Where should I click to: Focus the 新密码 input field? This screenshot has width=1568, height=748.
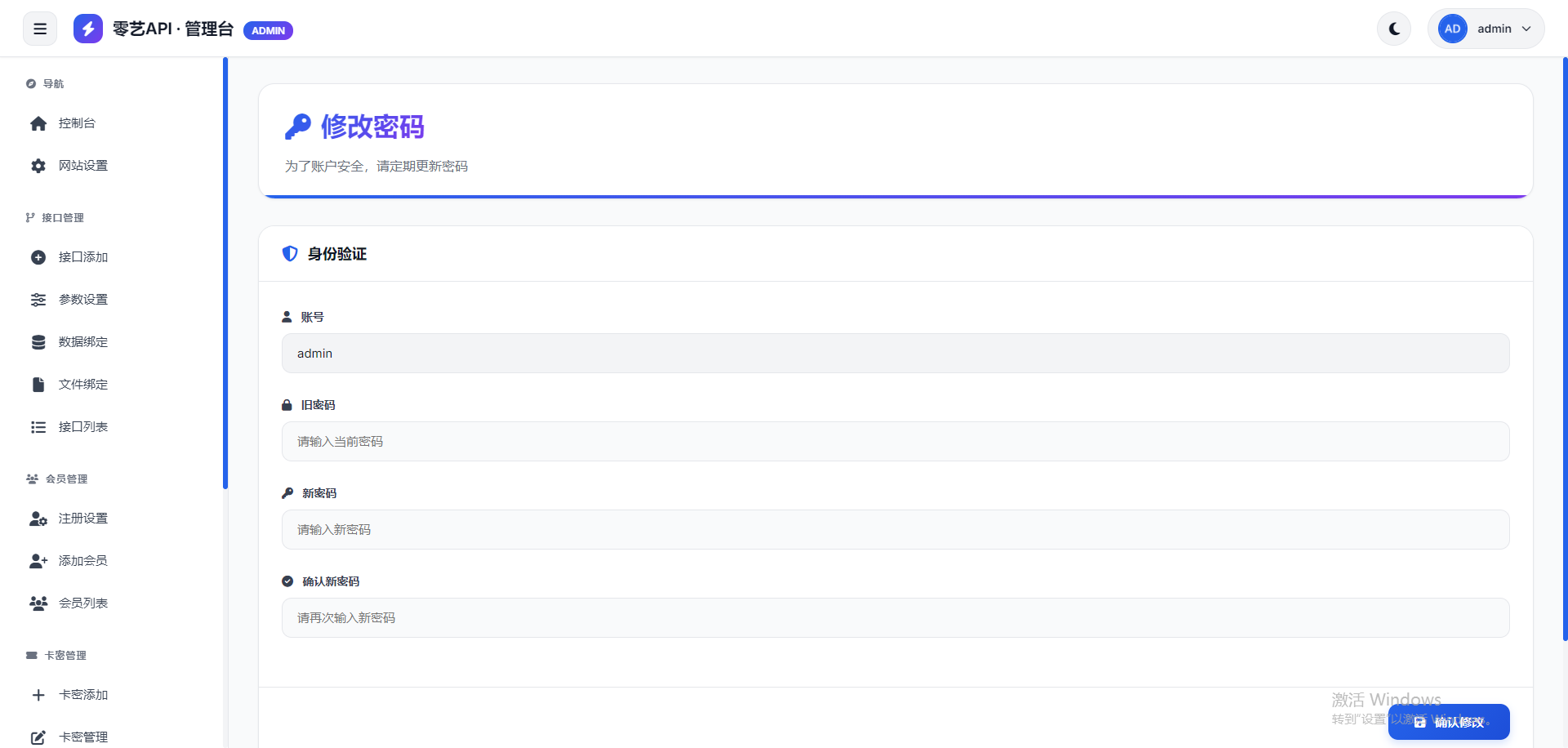point(895,530)
